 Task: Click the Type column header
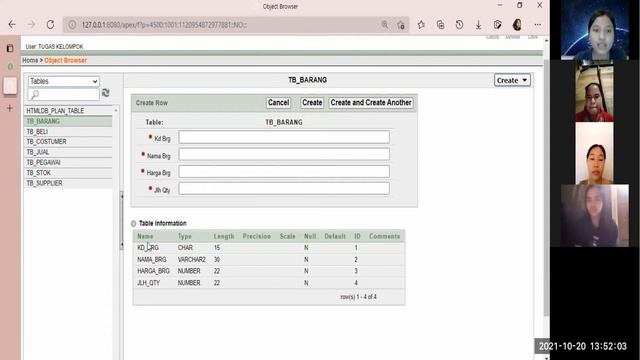(x=184, y=236)
